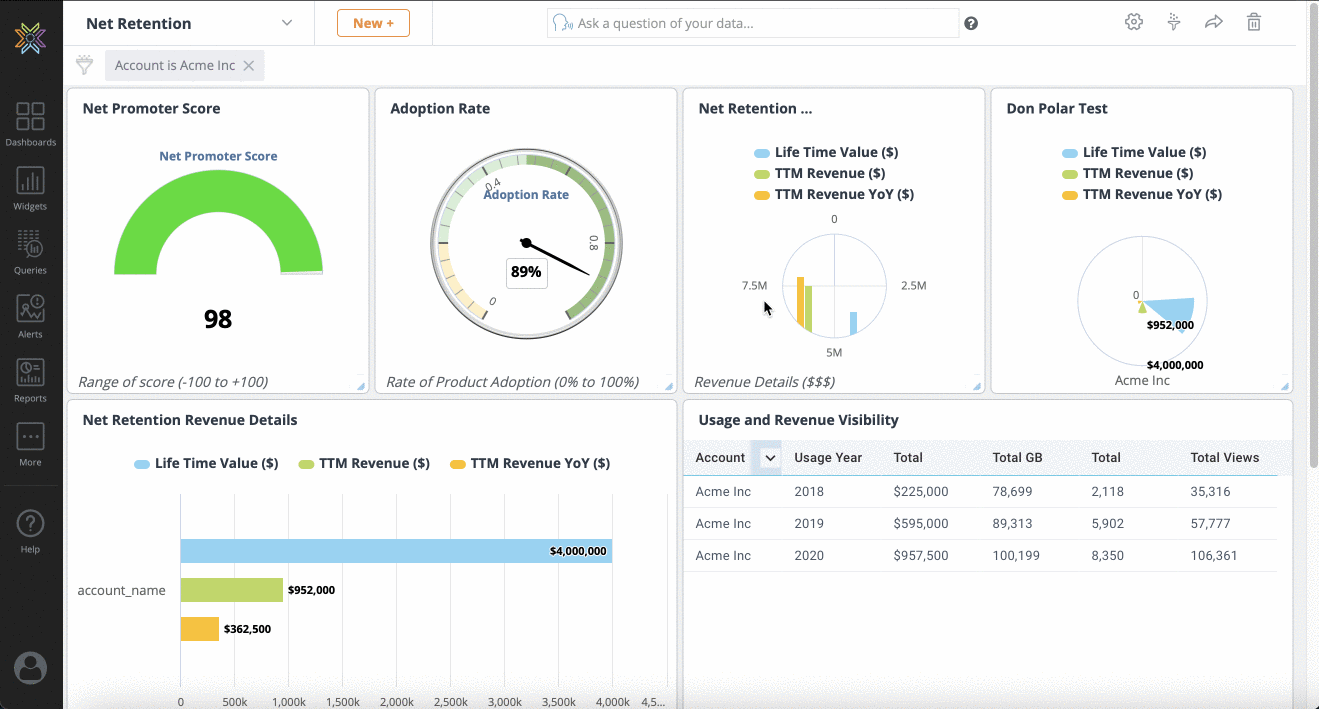Viewport: 1319px width, 709px height.
Task: Open the dashboard filter funnel icon
Action: coord(1173,21)
